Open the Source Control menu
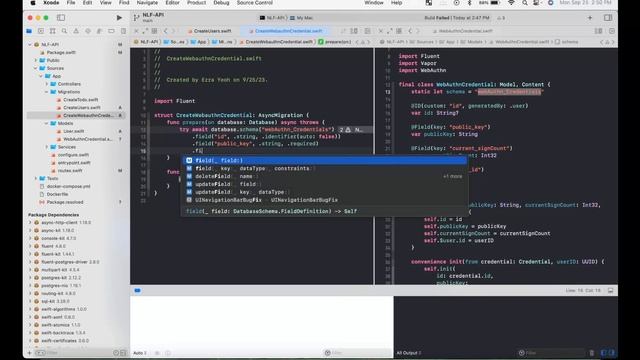 pos(255,3)
